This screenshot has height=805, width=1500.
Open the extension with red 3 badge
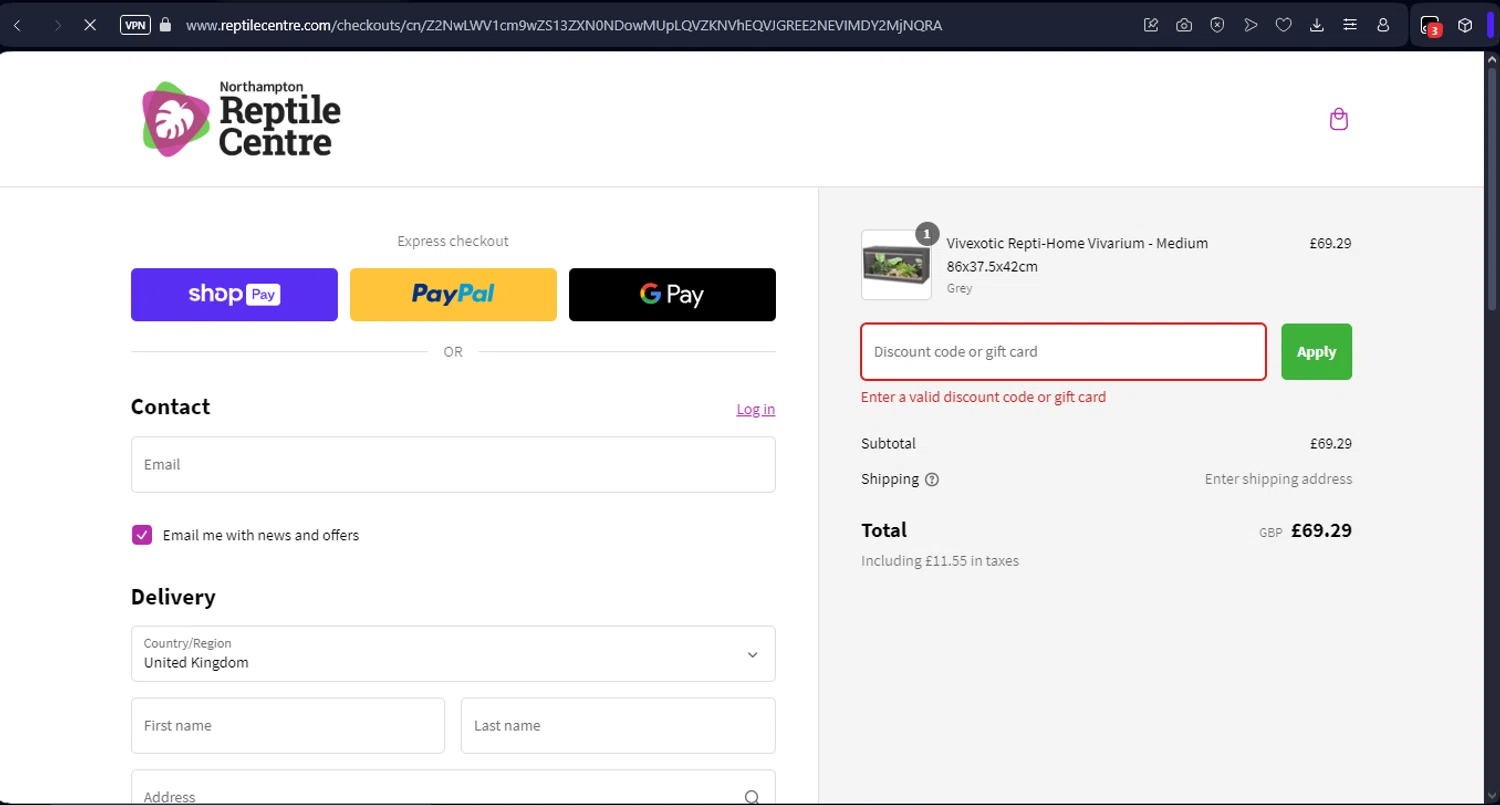(1430, 26)
